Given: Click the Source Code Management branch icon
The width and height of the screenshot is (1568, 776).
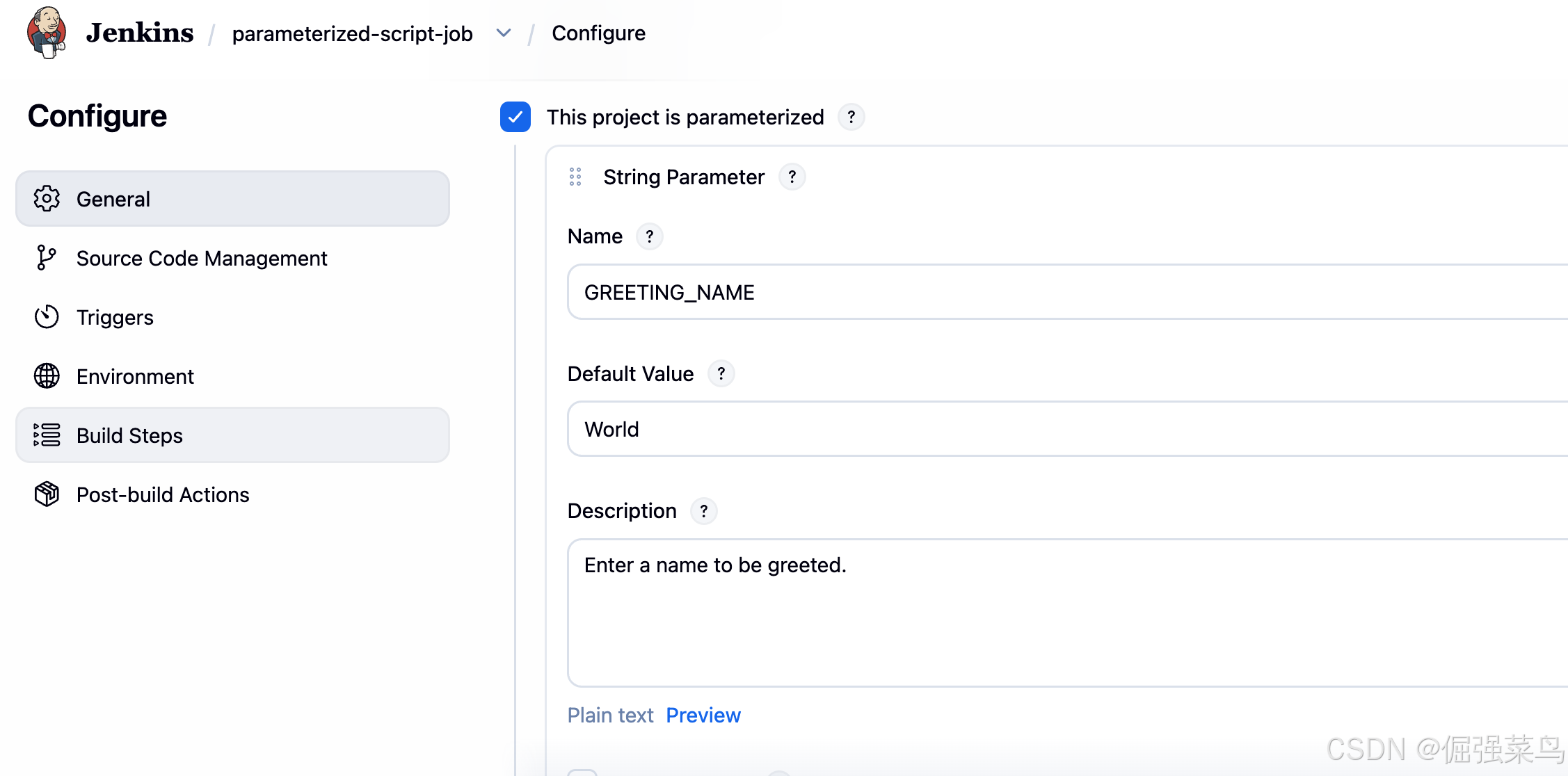Looking at the screenshot, I should tap(46, 258).
